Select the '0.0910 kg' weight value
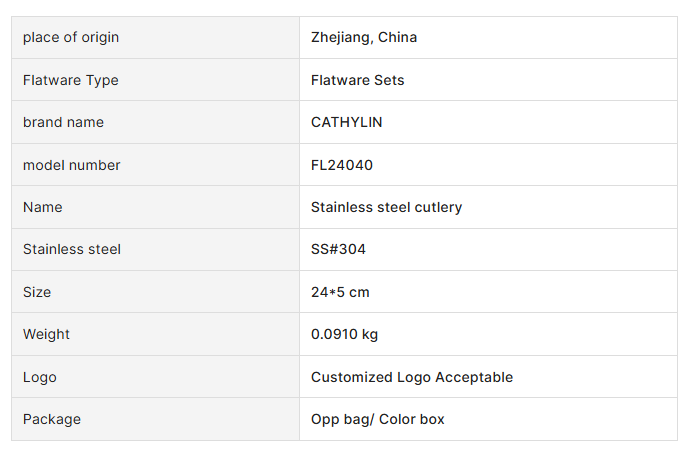 pos(344,334)
